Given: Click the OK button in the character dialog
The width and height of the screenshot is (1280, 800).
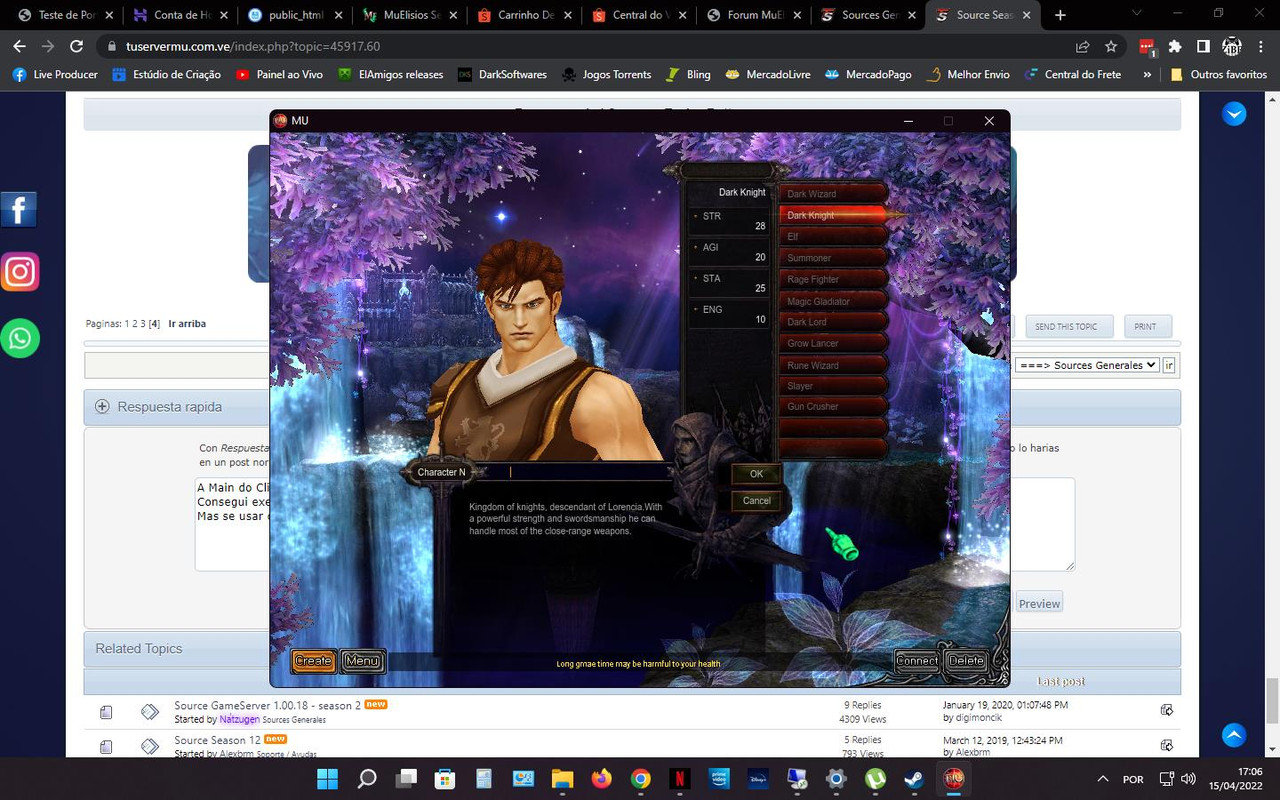Looking at the screenshot, I should tap(756, 474).
